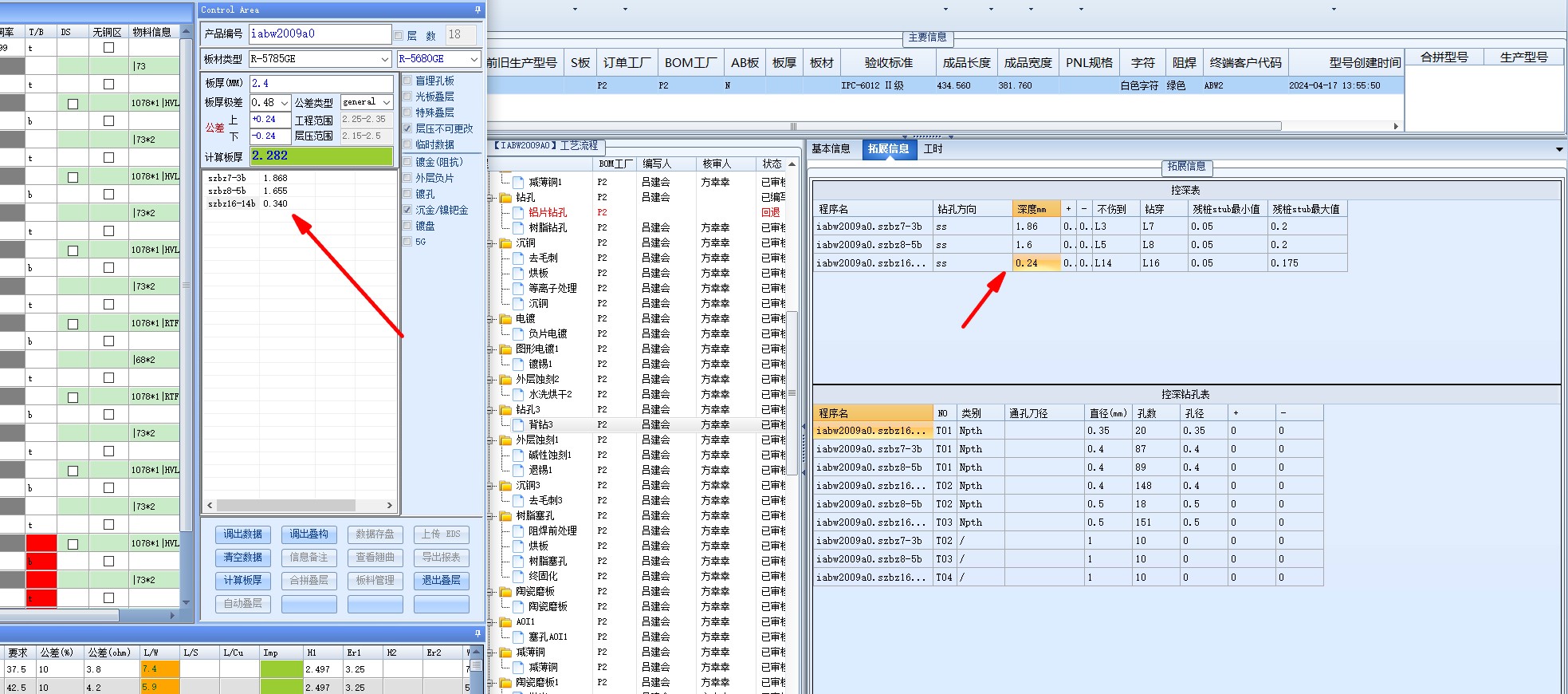Open the 公差类型 general dropdown
Image resolution: width=1568 pixels, height=694 pixels.
(387, 102)
